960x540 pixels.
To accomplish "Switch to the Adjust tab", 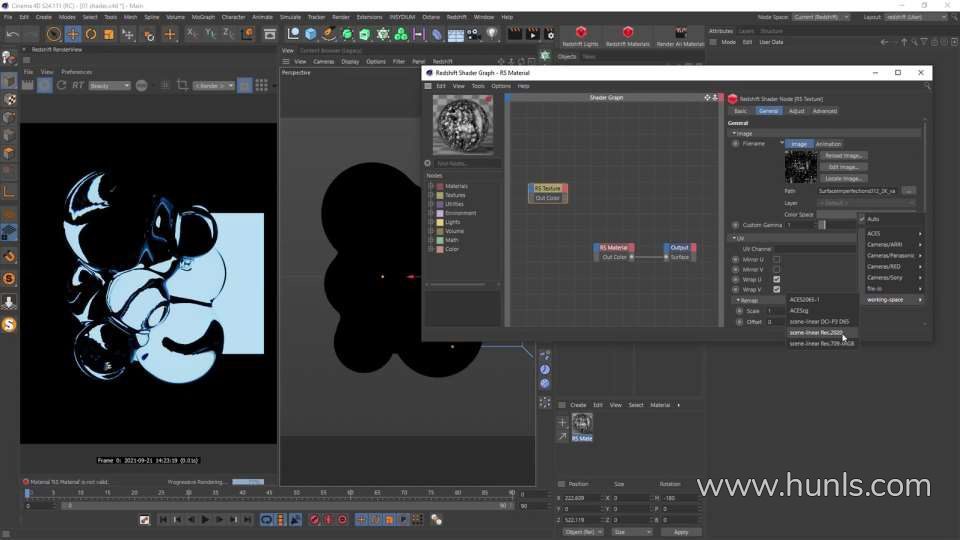I will (x=796, y=111).
